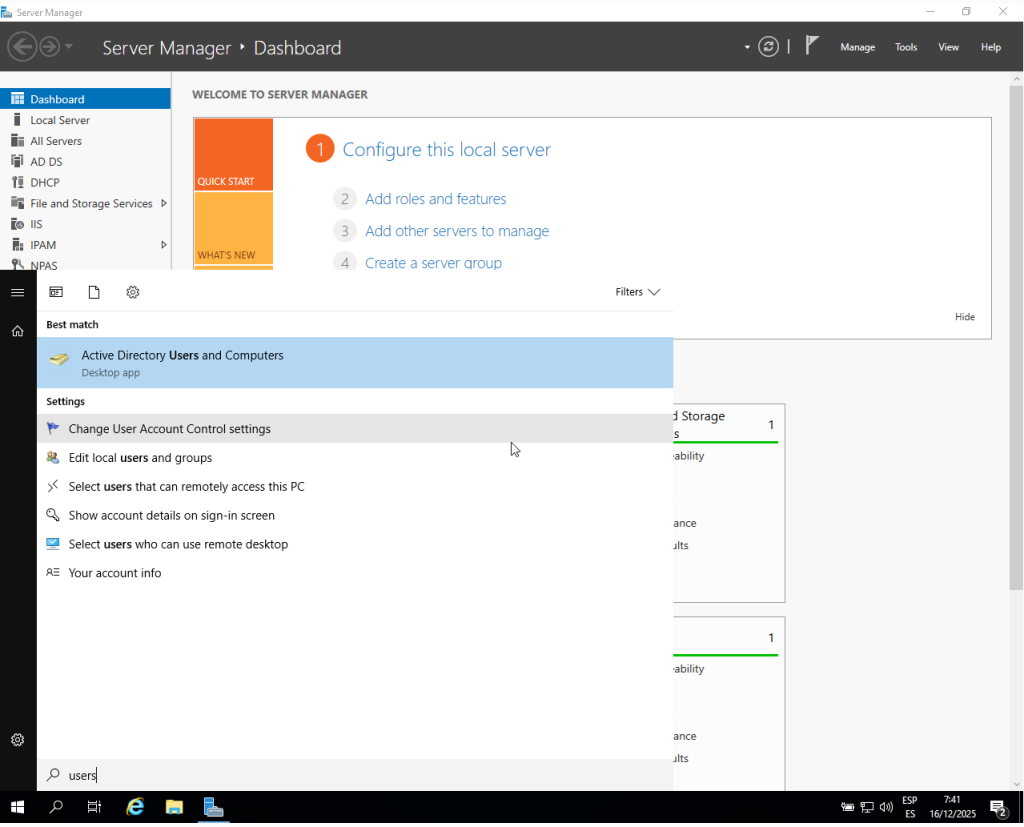This screenshot has height=827, width=1024.
Task: Click the Home icon in search sidebar
Action: (x=17, y=331)
